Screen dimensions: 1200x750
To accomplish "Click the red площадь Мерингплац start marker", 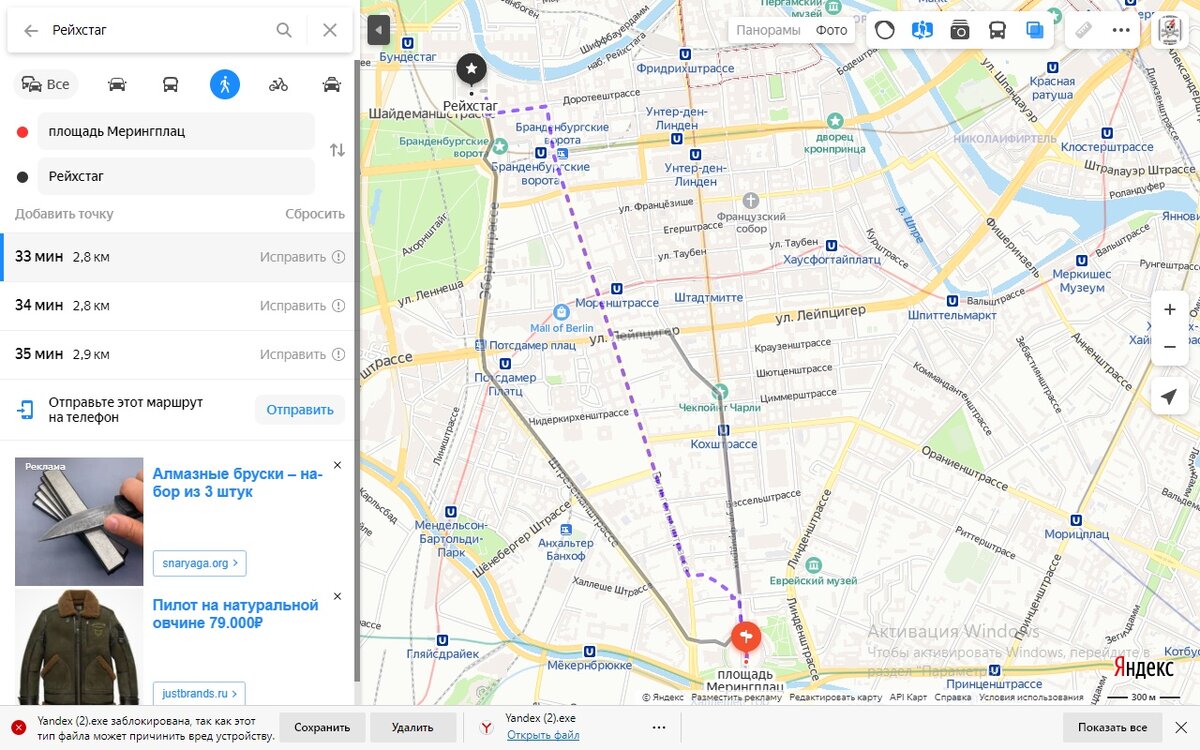I will point(746,636).
